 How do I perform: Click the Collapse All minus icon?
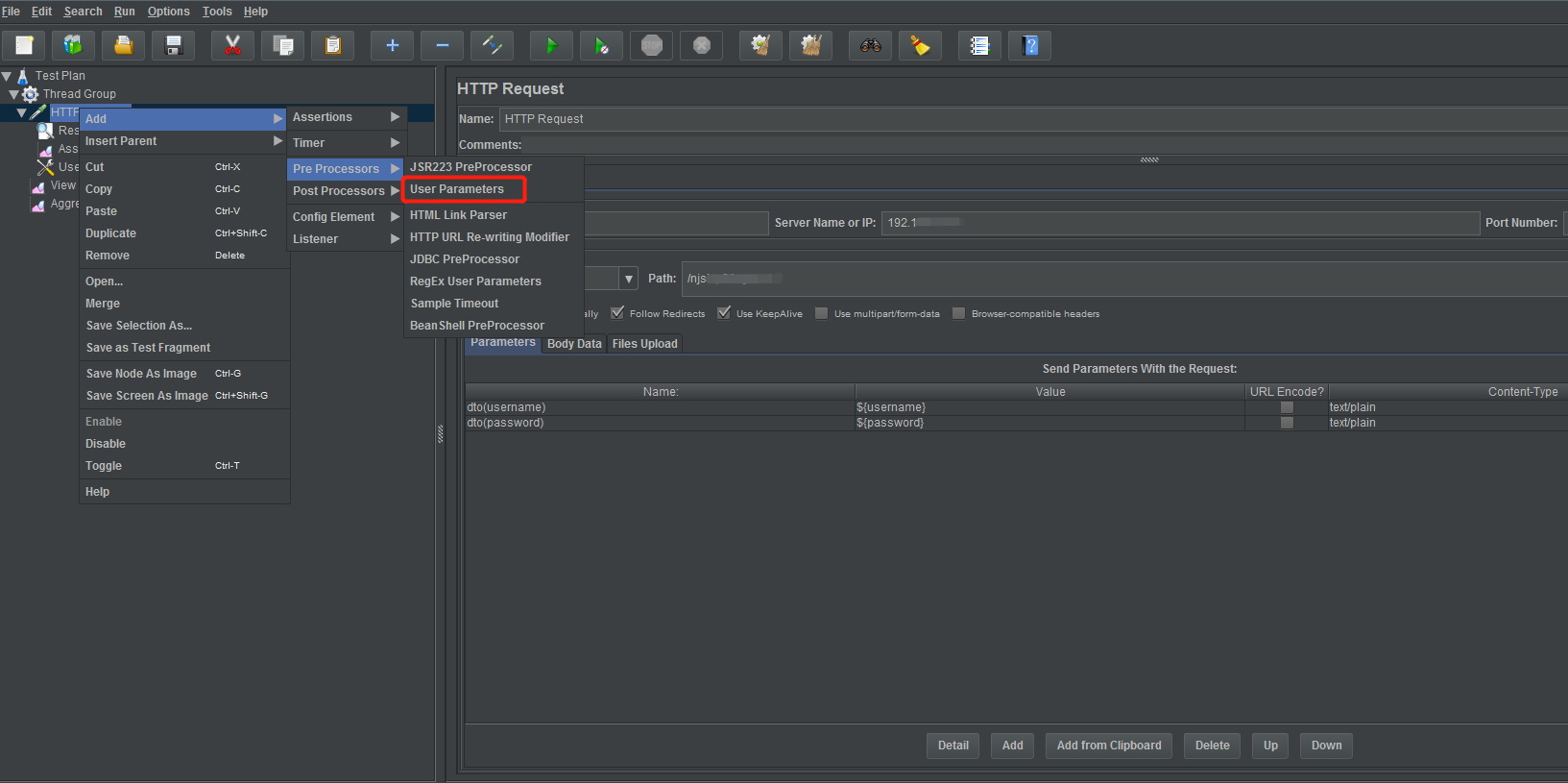pyautogui.click(x=442, y=45)
